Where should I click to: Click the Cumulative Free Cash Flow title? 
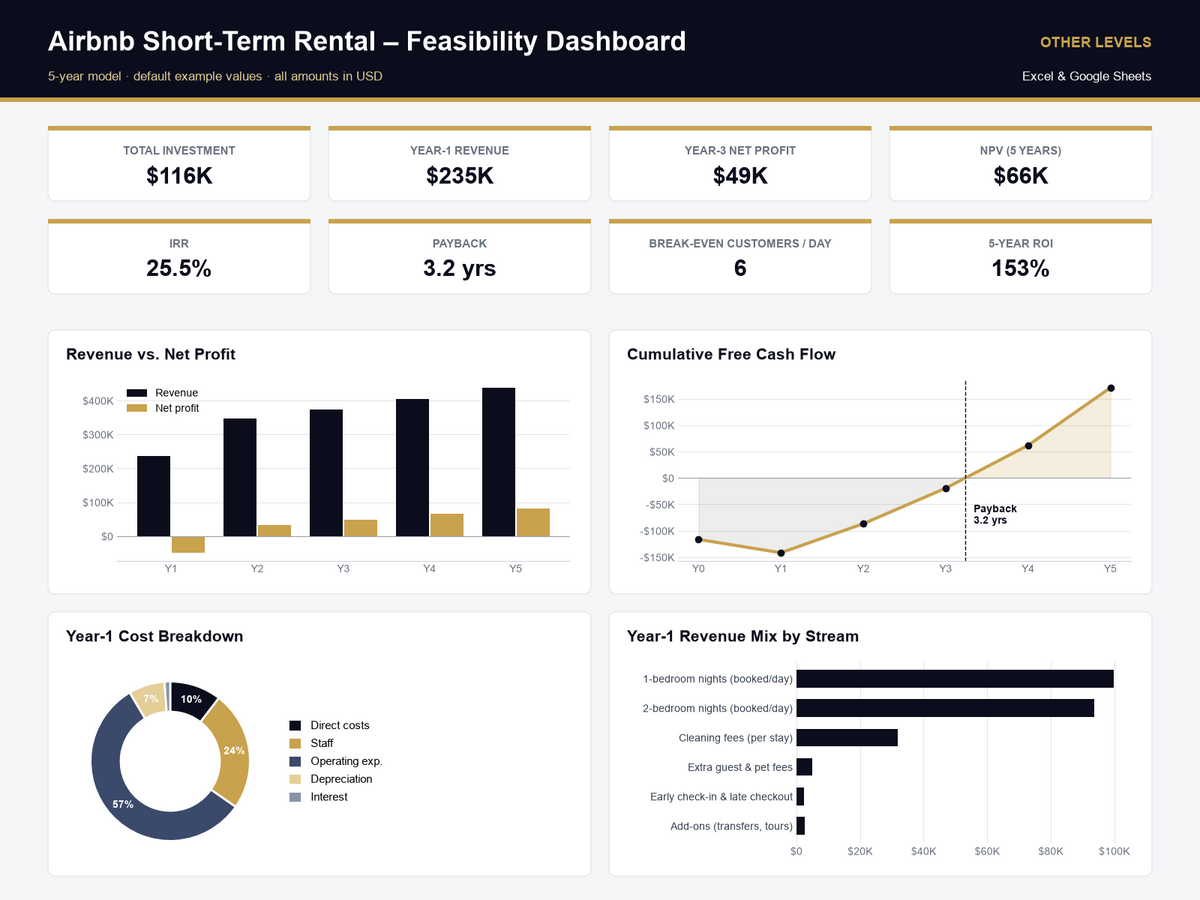pyautogui.click(x=731, y=354)
